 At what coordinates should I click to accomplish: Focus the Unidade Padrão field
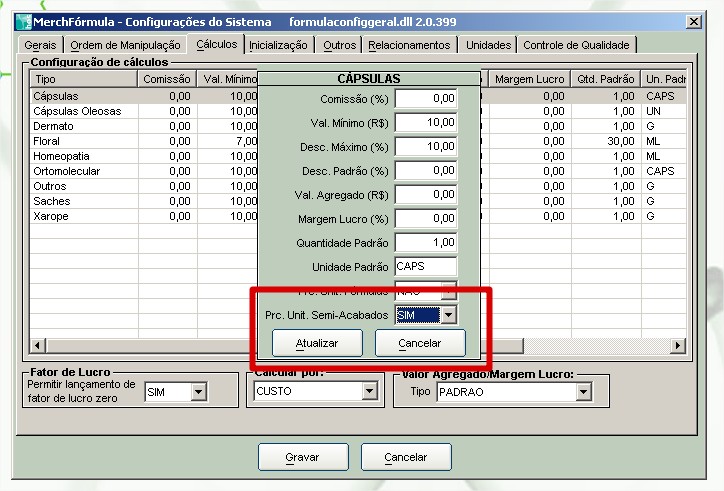425,266
